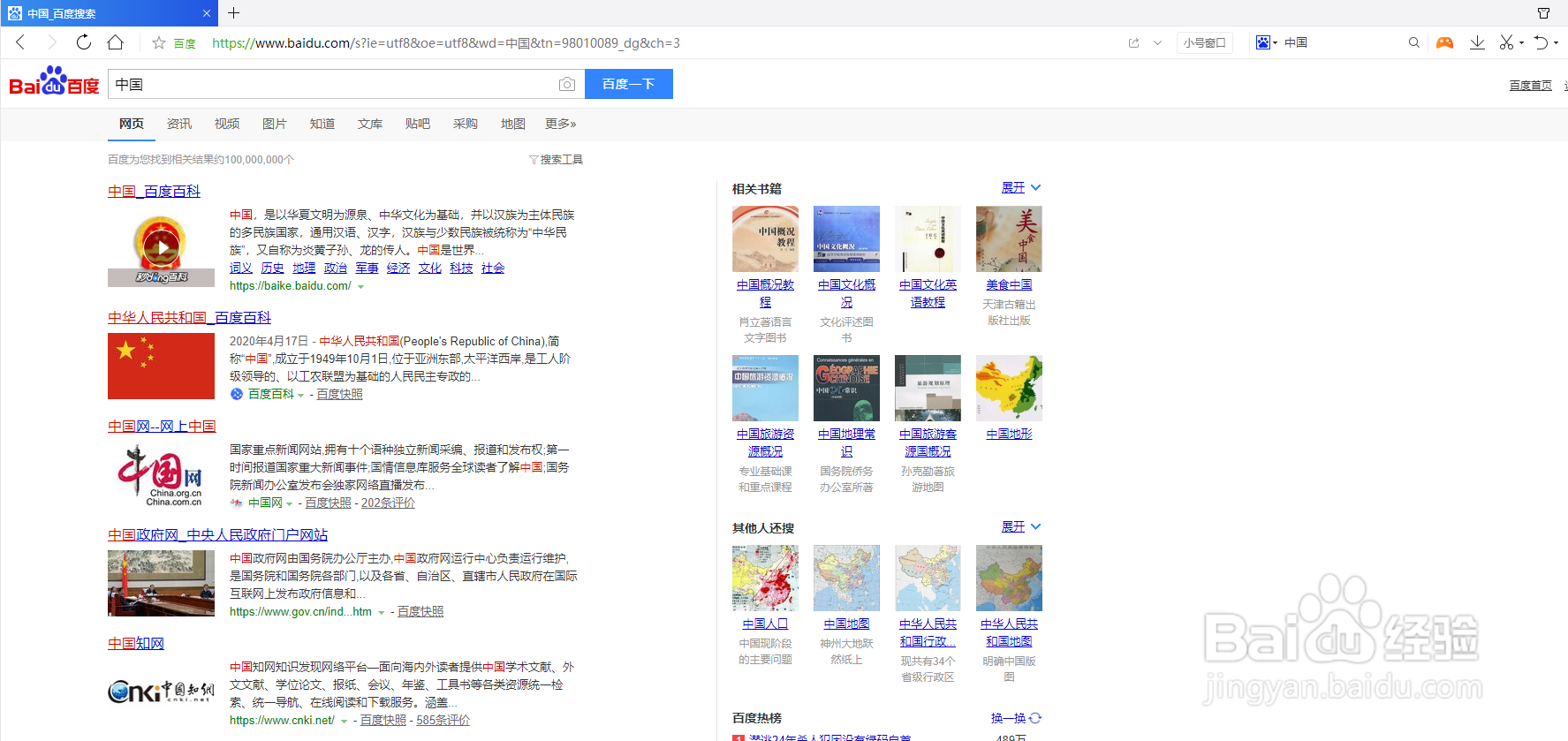Open the 百度首页 link

click(1530, 86)
